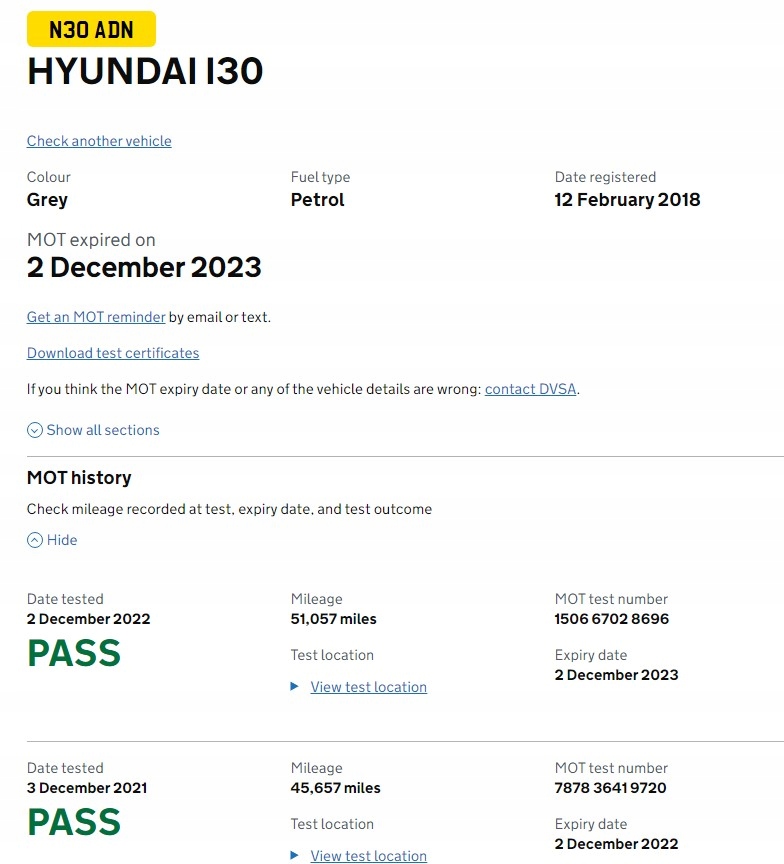The image size is (784, 864).
Task: Click the triangle arrow for the 2022 test location
Action: click(x=295, y=687)
